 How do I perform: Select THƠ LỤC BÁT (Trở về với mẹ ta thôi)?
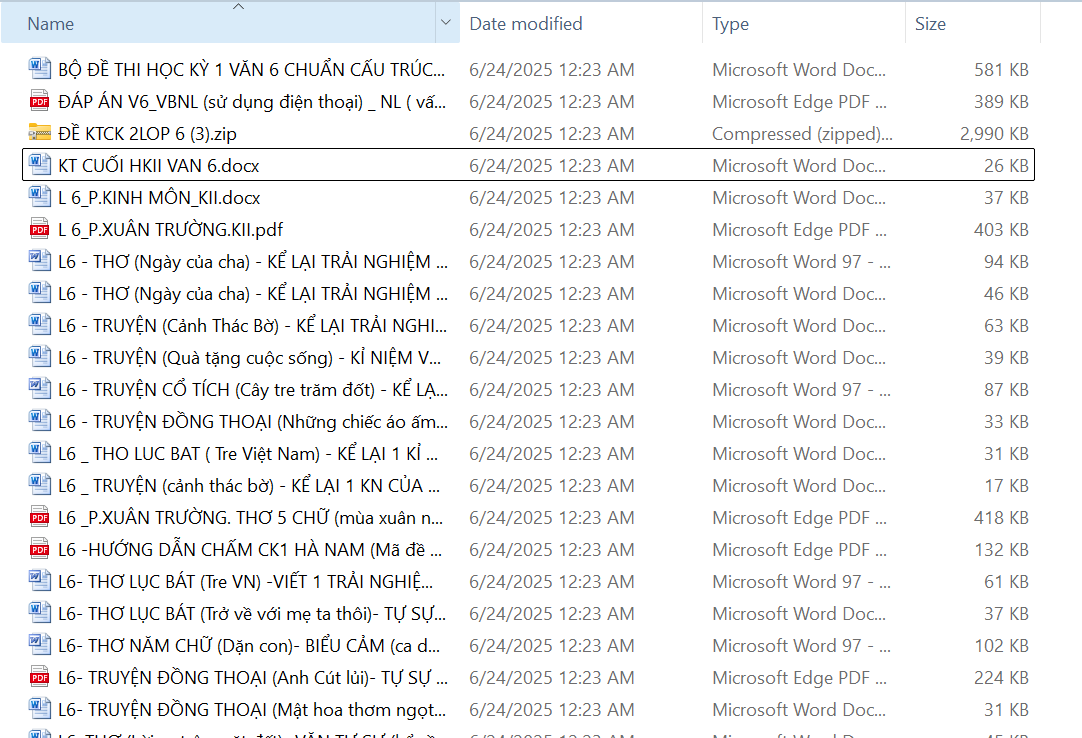[x=252, y=613]
